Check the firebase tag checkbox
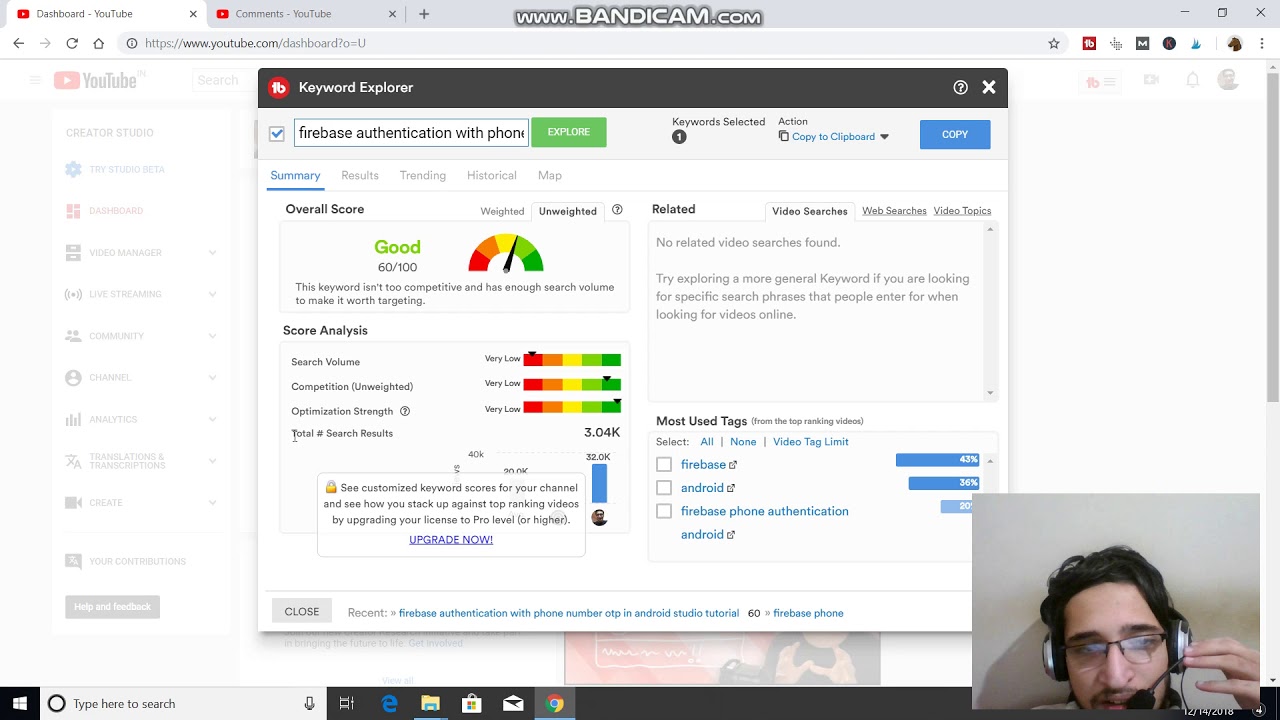The image size is (1280, 720). coord(664,464)
